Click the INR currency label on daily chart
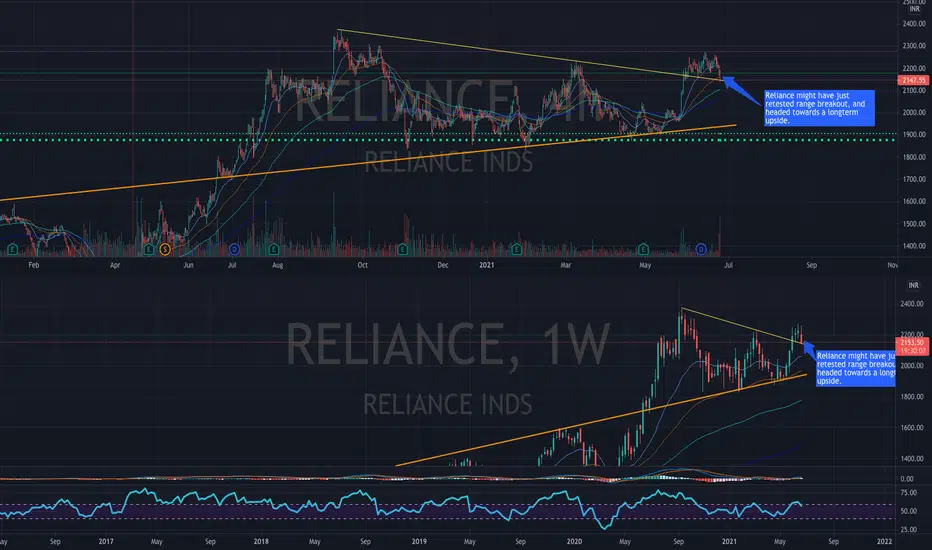 [914, 9]
